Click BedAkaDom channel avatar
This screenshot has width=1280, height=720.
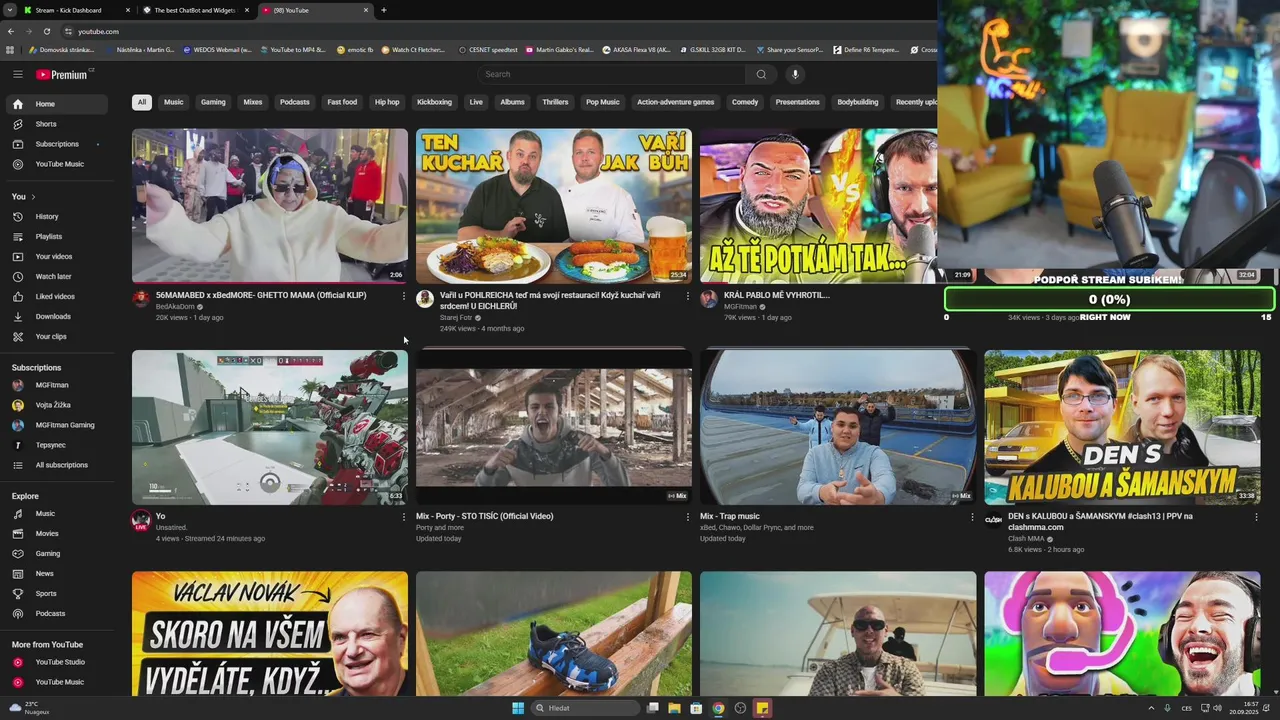tap(140, 298)
